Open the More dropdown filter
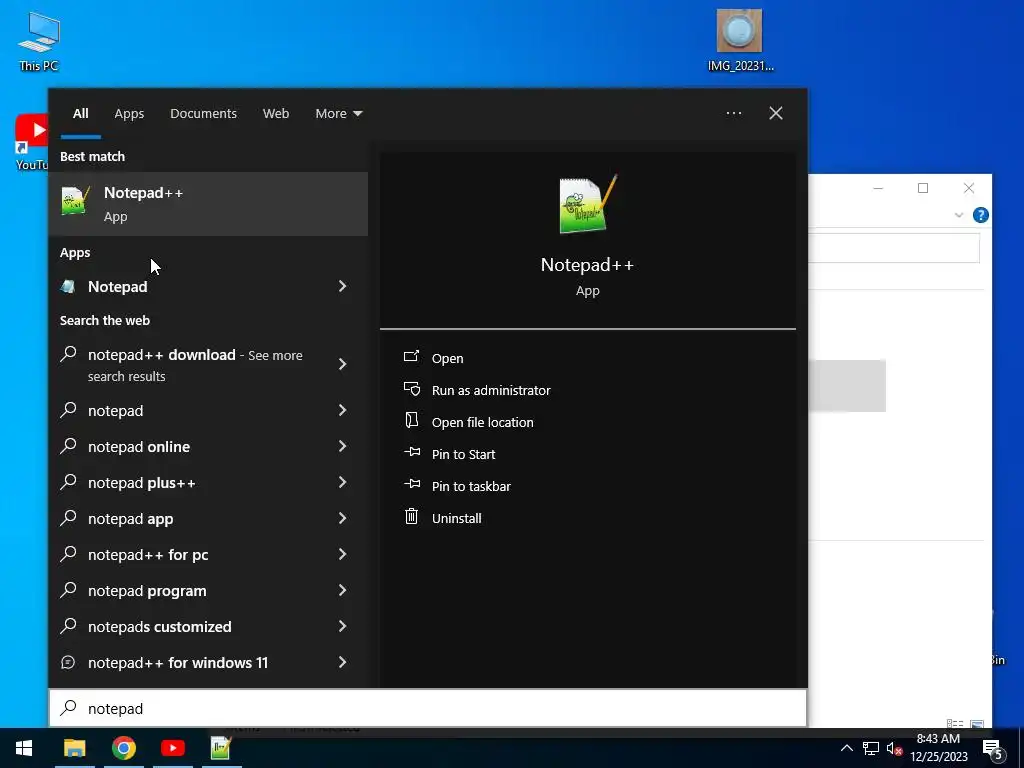The width and height of the screenshot is (1024, 768). (x=338, y=114)
